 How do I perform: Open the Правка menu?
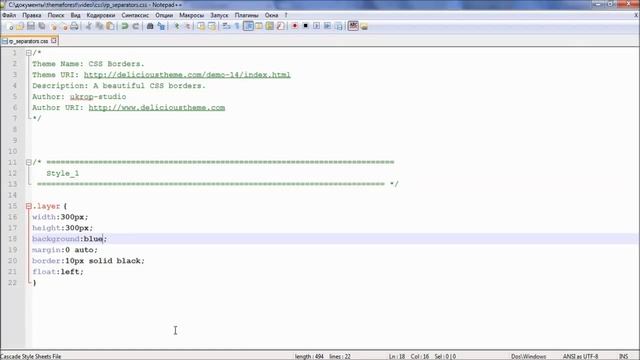click(31, 15)
